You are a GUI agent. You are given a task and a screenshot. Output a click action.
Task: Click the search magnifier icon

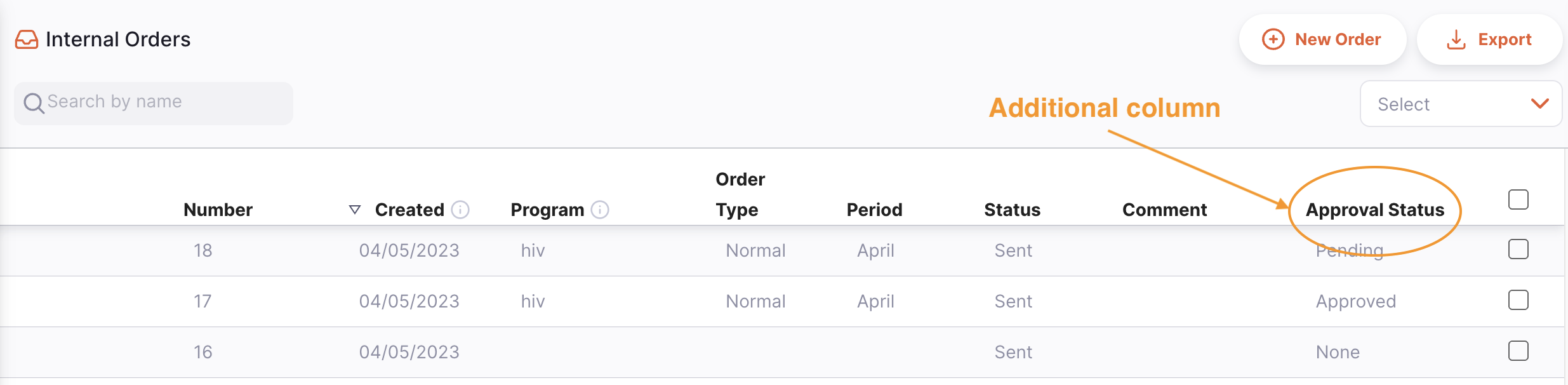(33, 103)
